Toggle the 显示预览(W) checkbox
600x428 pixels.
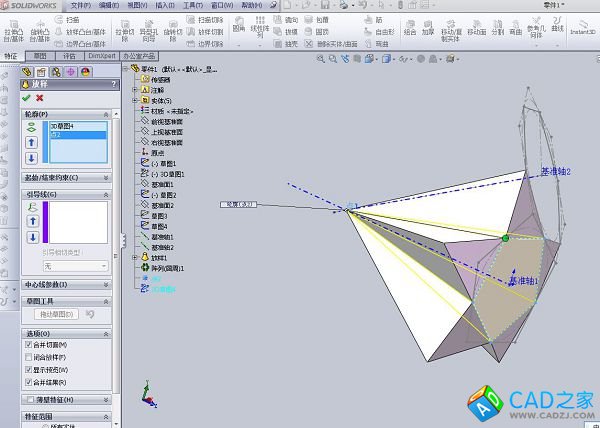click(27, 370)
